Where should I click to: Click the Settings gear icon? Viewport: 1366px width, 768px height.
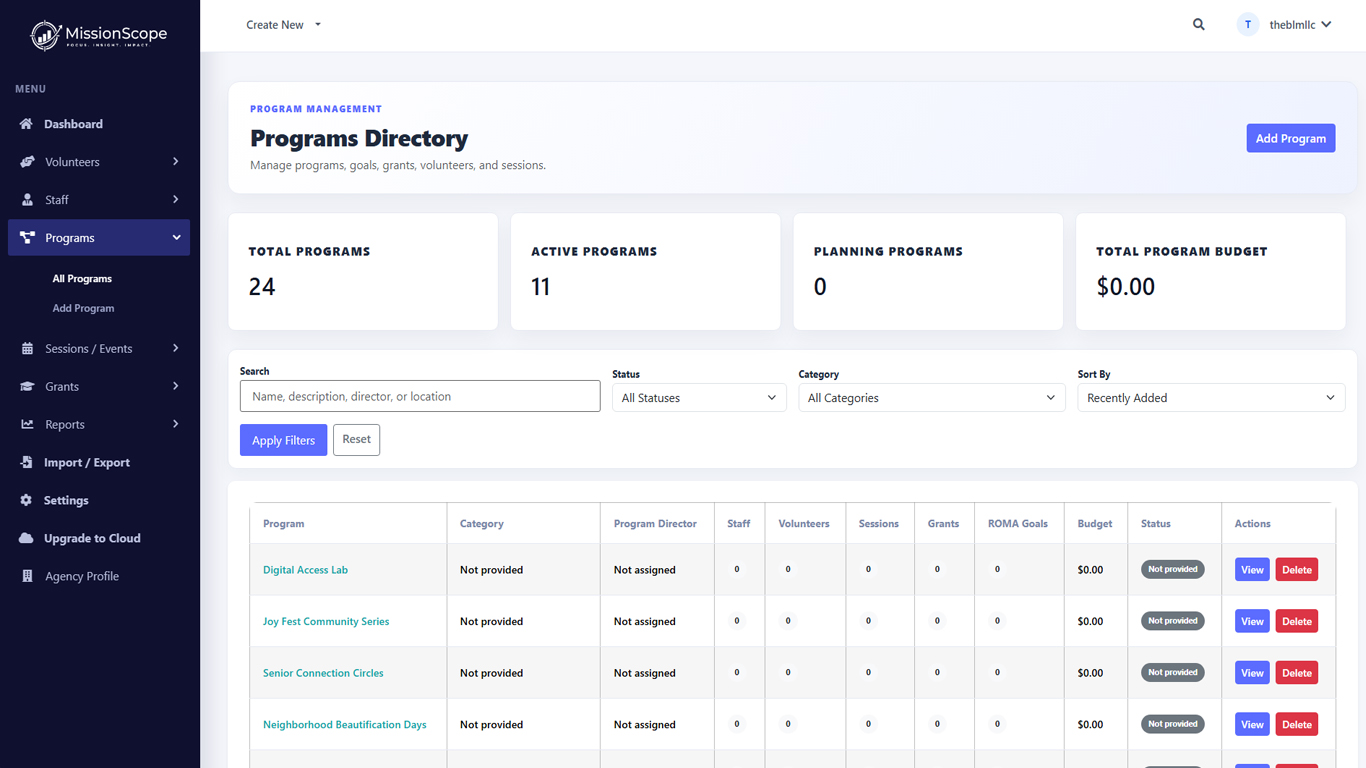point(26,500)
